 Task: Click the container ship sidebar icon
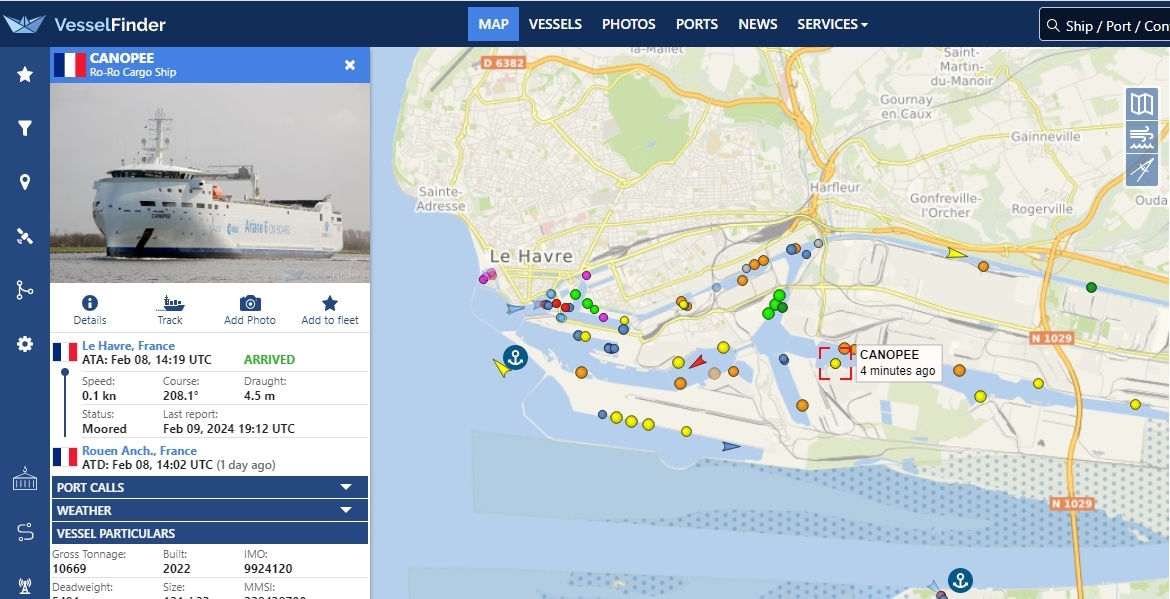click(25, 479)
